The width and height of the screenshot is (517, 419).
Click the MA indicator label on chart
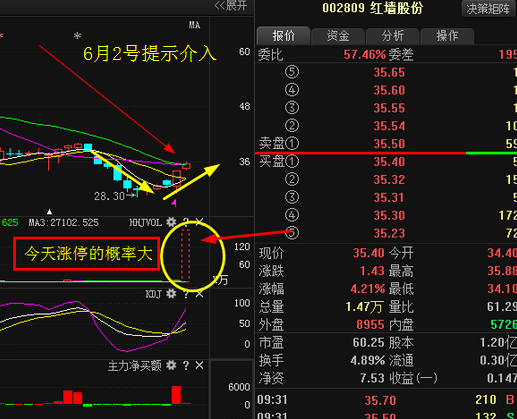click(195, 25)
